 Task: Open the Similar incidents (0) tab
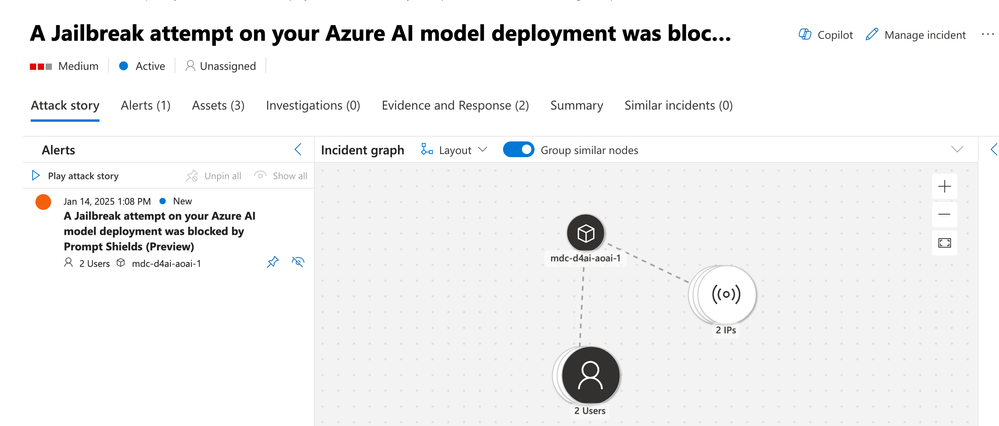678,106
